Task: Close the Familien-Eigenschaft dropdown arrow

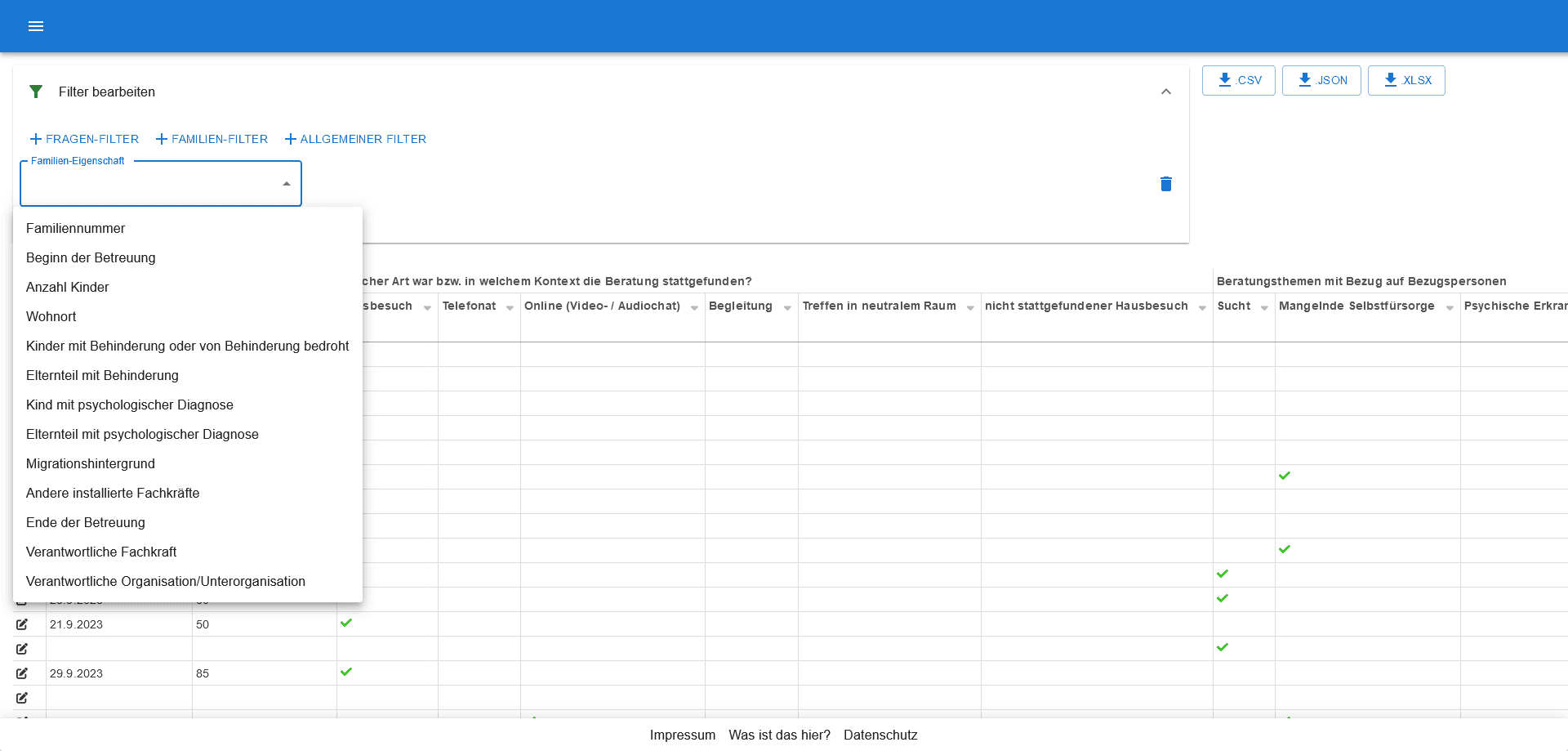Action: pos(286,184)
